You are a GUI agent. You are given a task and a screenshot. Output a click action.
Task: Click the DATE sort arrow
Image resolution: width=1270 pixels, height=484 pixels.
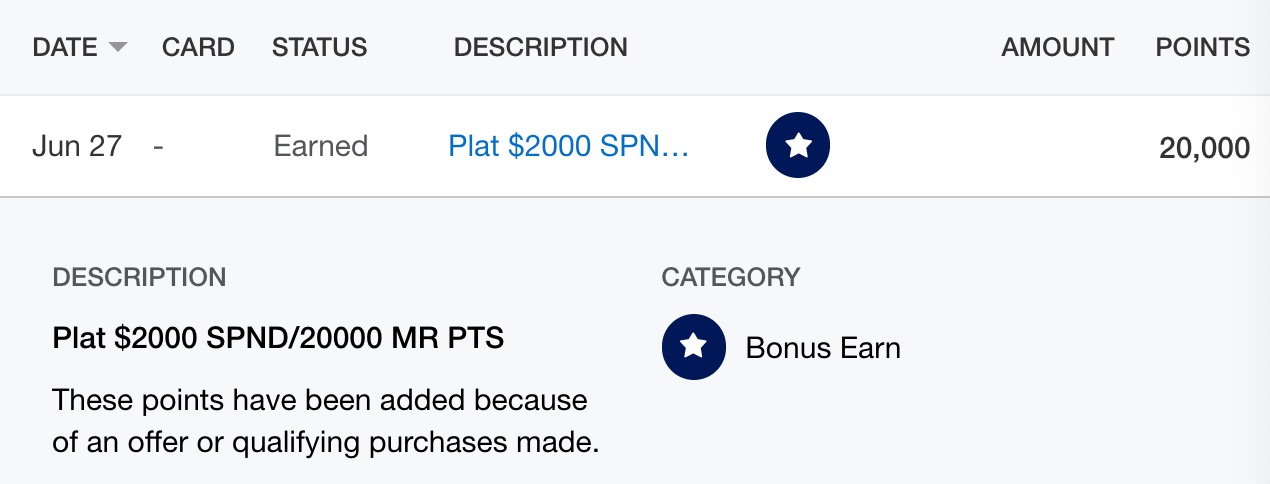(118, 47)
